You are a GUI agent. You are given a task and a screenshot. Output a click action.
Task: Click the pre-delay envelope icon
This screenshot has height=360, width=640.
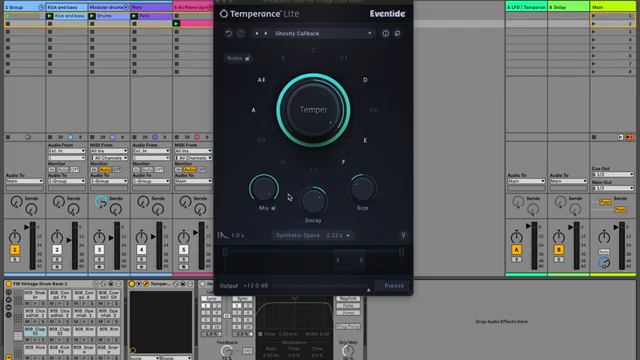tap(222, 235)
